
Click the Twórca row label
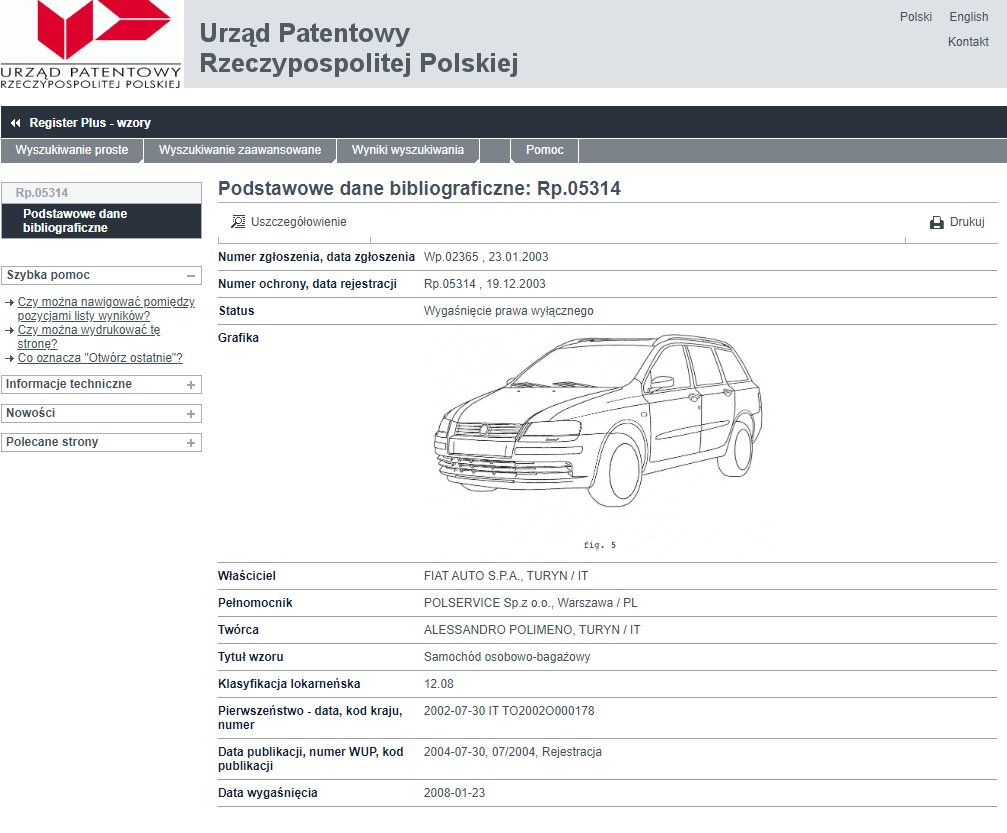[238, 630]
